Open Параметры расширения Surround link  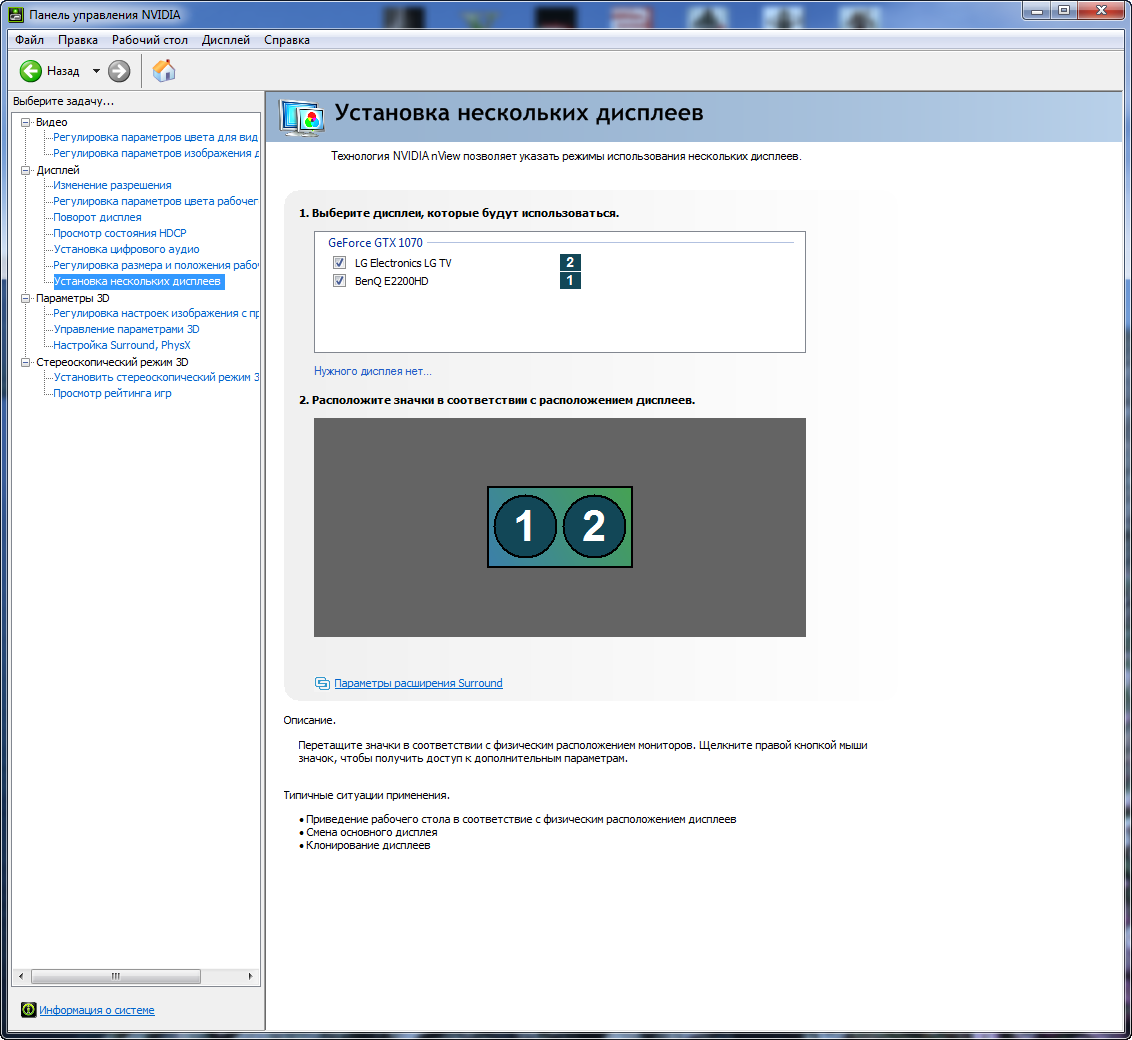[418, 683]
